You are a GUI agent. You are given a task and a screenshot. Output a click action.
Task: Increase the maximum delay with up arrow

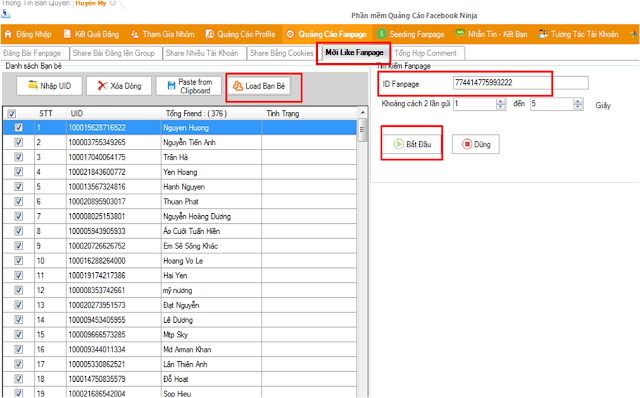[578, 101]
